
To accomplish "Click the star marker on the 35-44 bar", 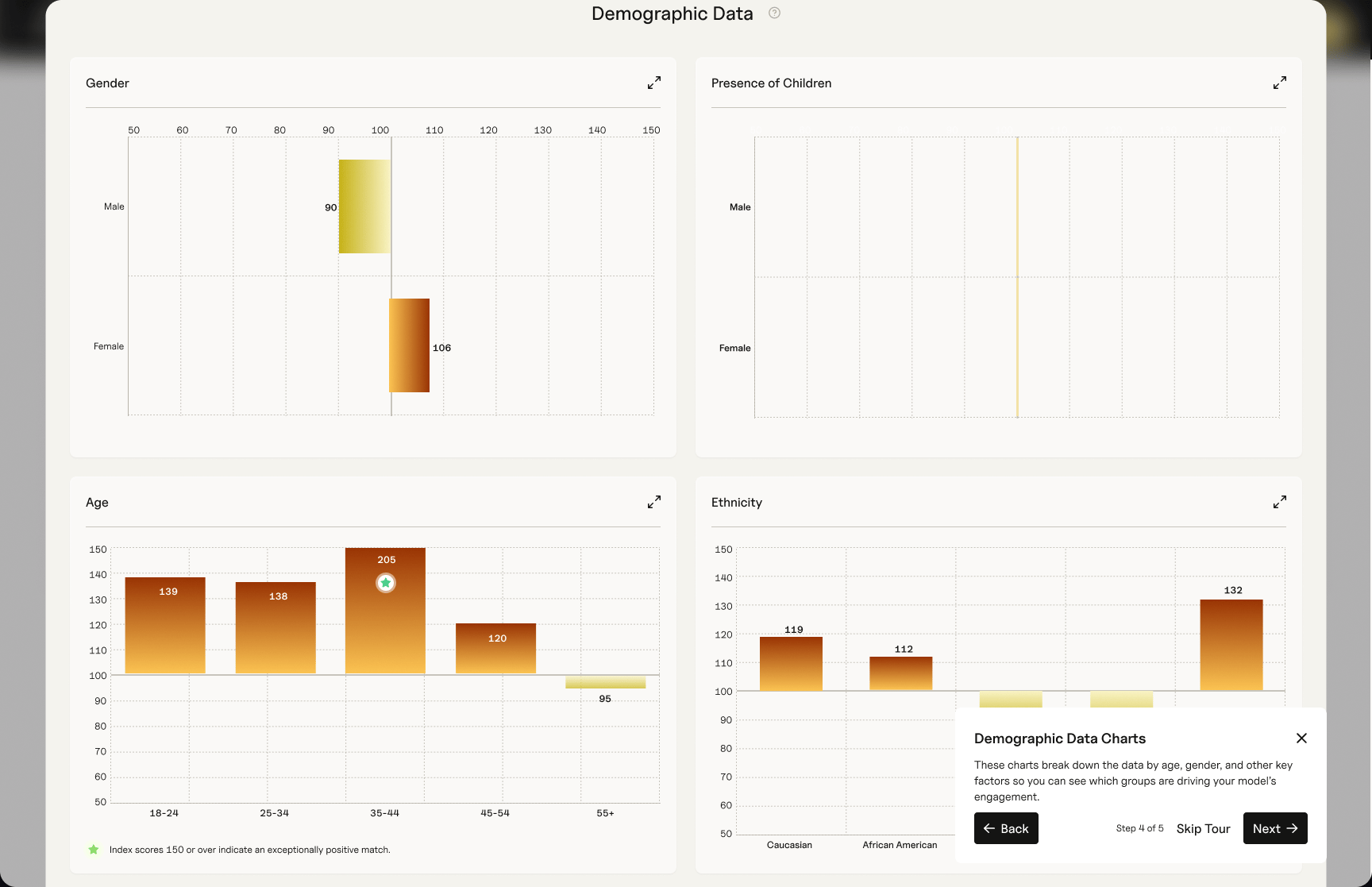I will [386, 583].
